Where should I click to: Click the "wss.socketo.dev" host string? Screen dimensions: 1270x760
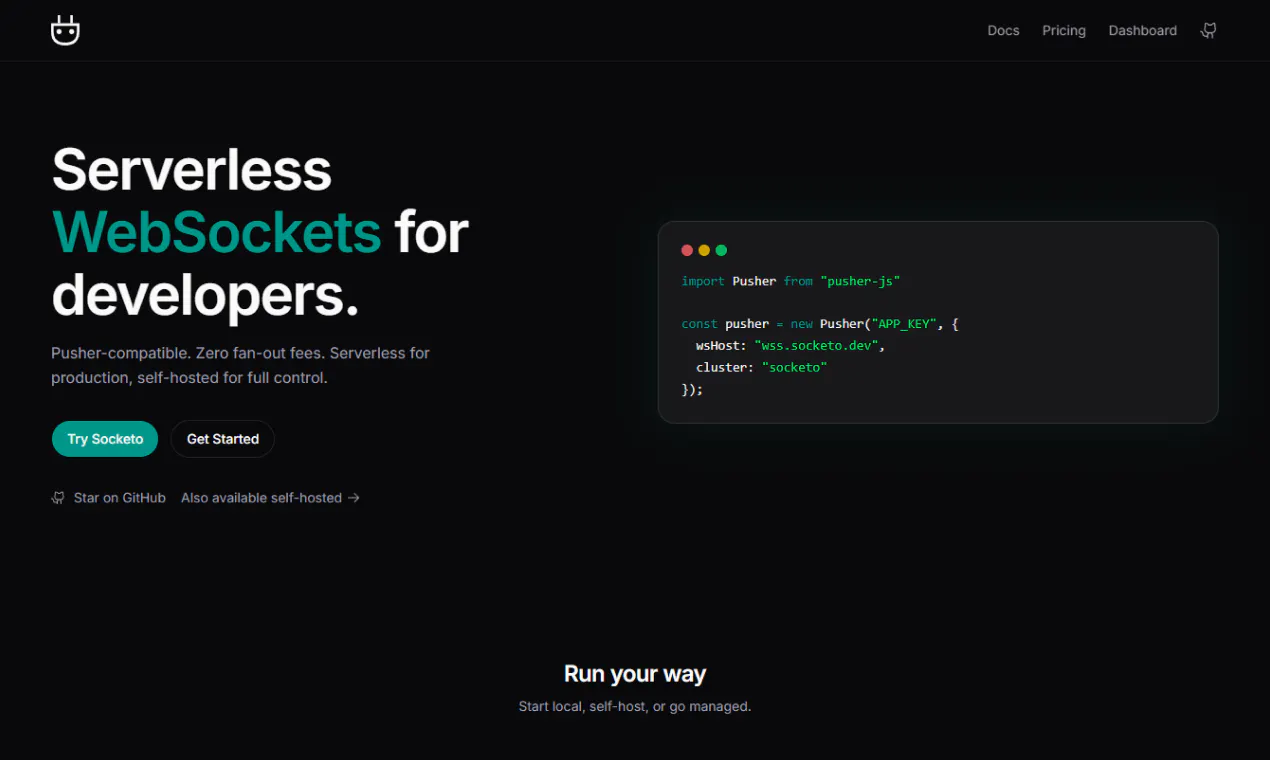(816, 345)
